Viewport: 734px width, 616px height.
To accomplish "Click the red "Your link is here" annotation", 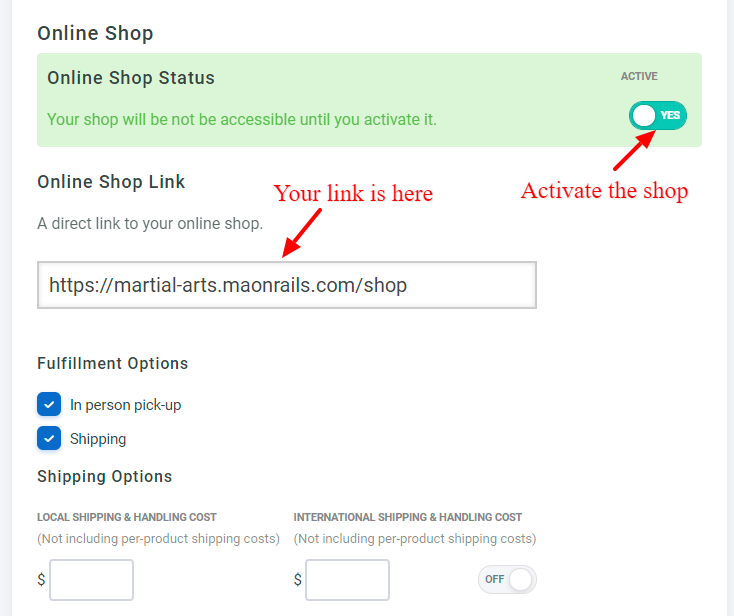I will [x=353, y=193].
